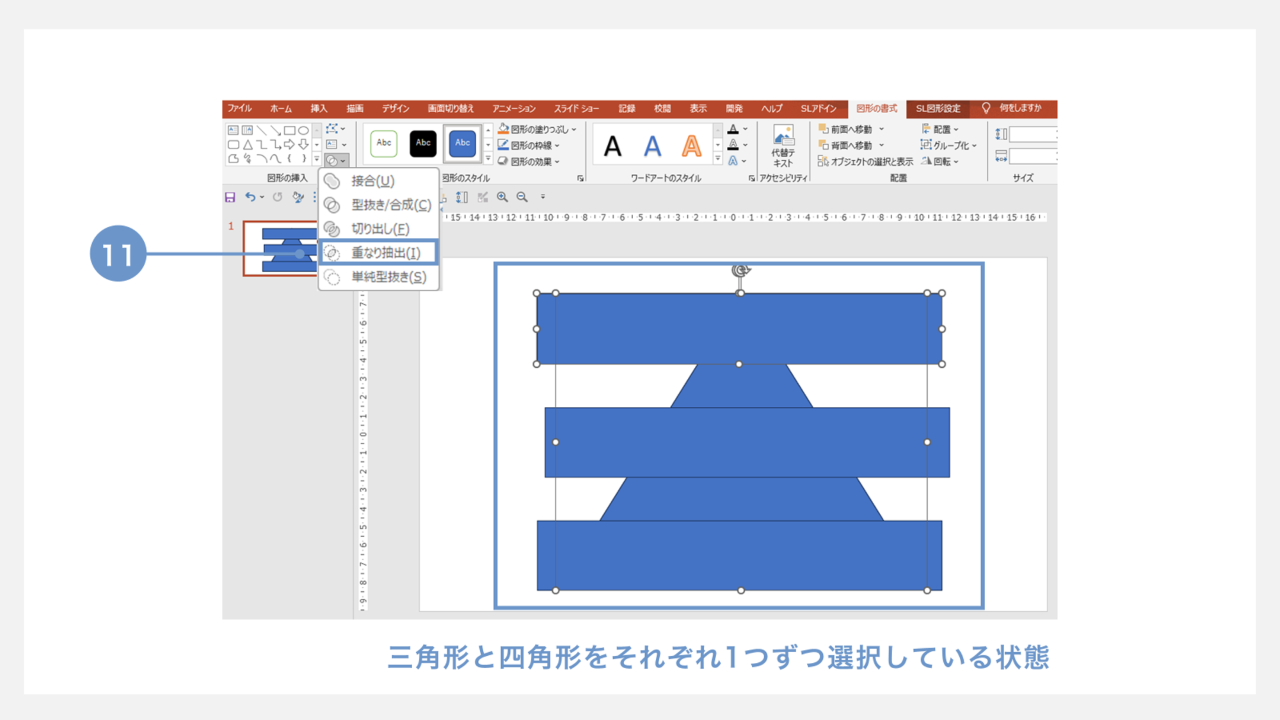Image resolution: width=1280 pixels, height=720 pixels.
Task: Open the Alt Text (代替テキスト) button
Action: coord(783,146)
